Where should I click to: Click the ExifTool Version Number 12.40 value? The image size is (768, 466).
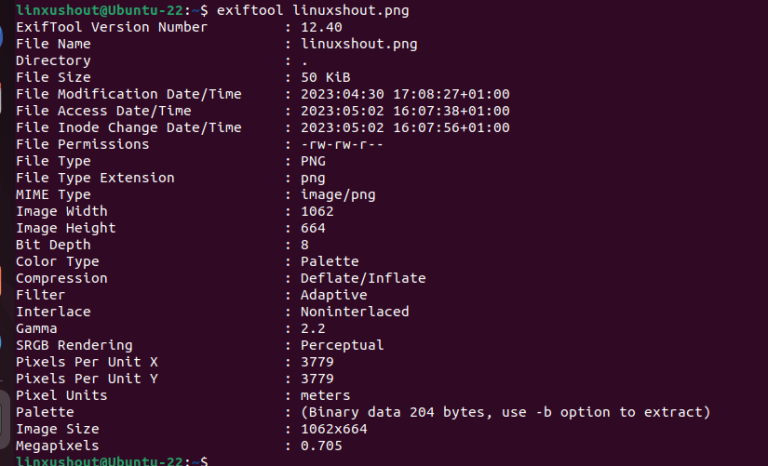321,27
